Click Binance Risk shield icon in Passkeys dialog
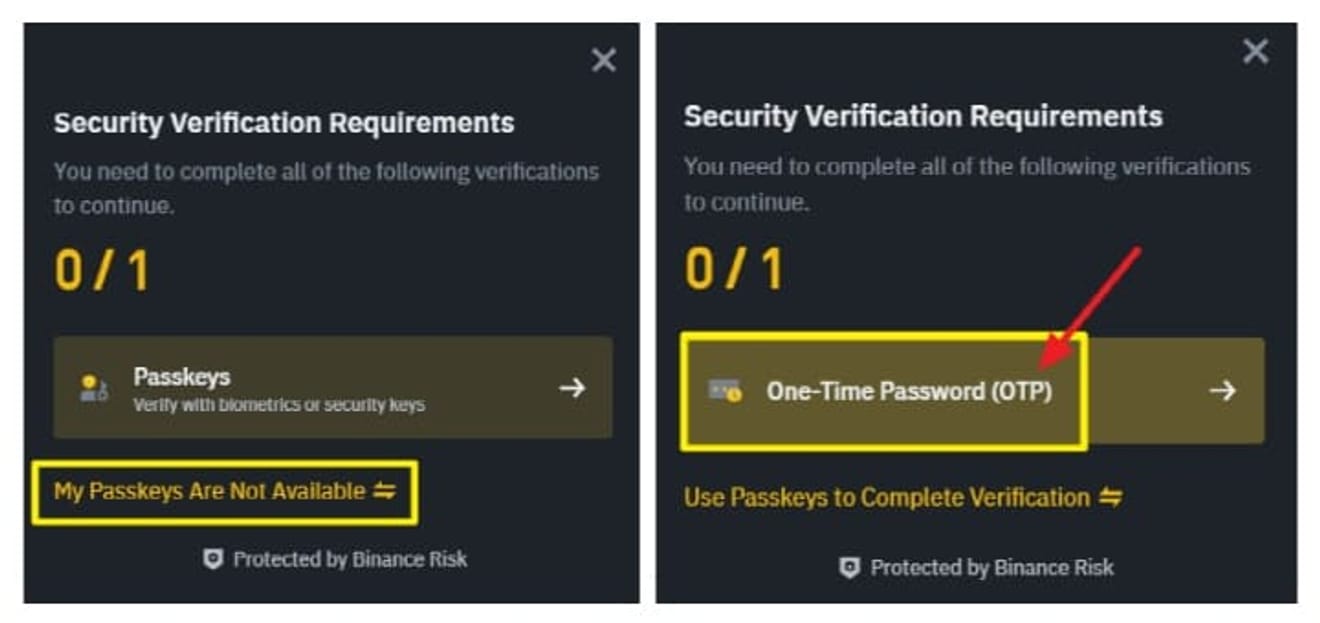This screenshot has width=1320, height=623. tap(213, 560)
